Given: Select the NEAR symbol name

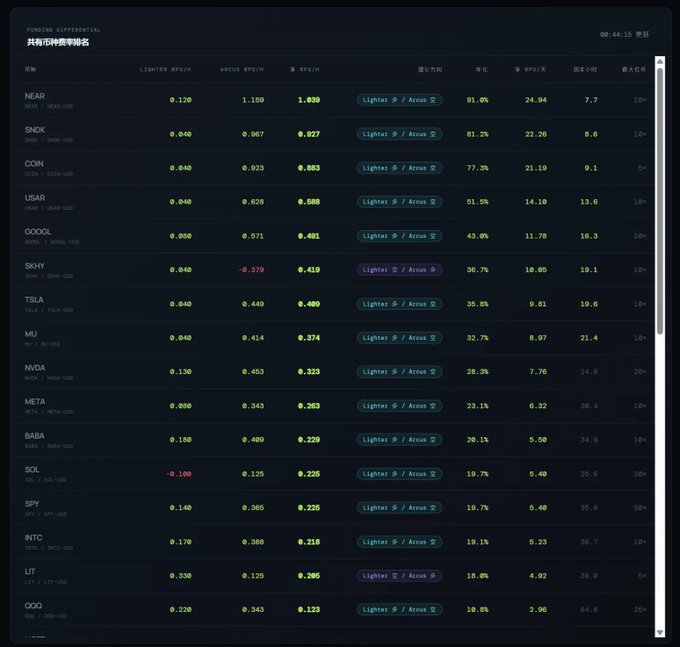Looking at the screenshot, I should click(35, 96).
